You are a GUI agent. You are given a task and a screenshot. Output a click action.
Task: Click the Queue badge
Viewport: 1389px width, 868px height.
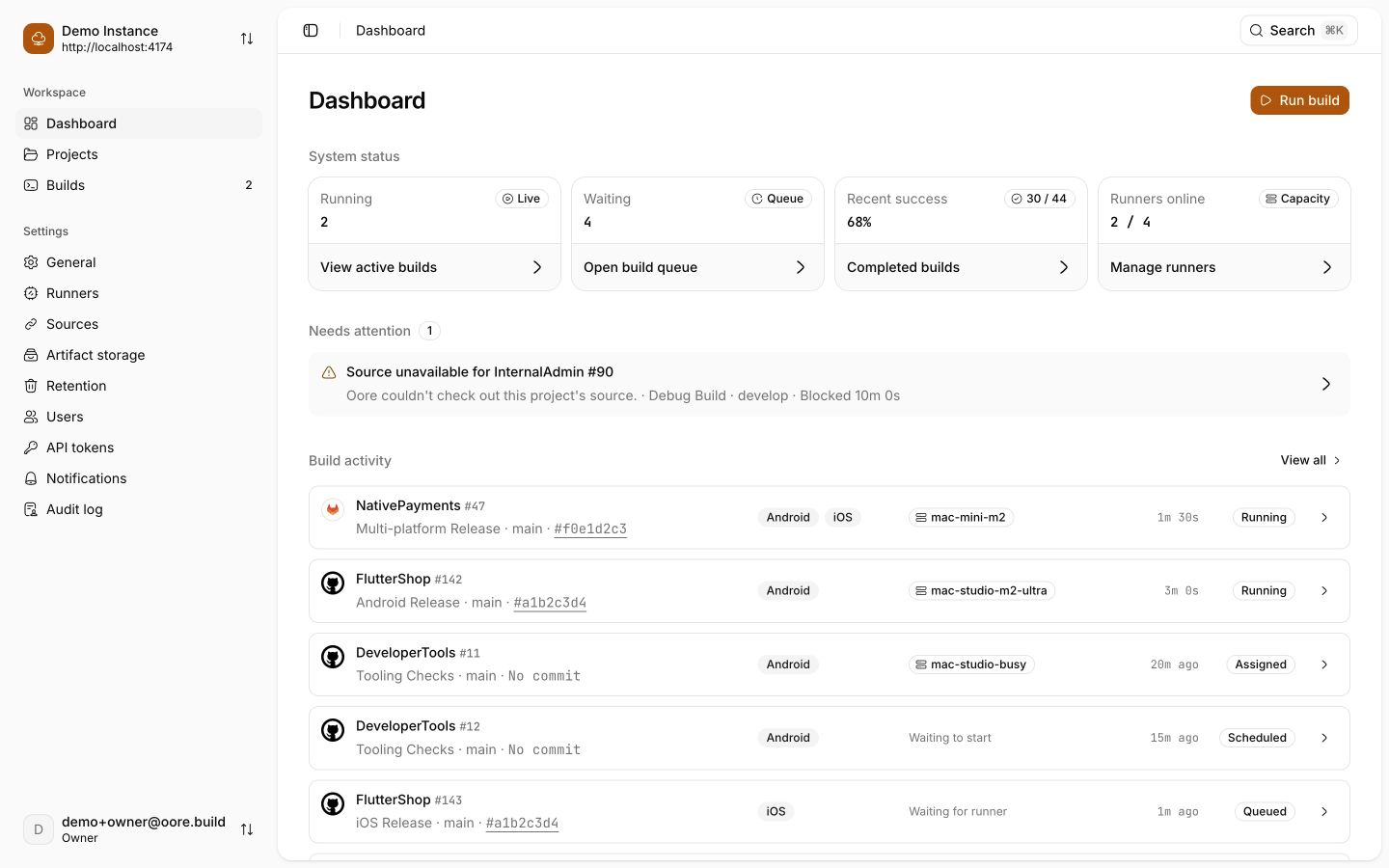point(777,199)
